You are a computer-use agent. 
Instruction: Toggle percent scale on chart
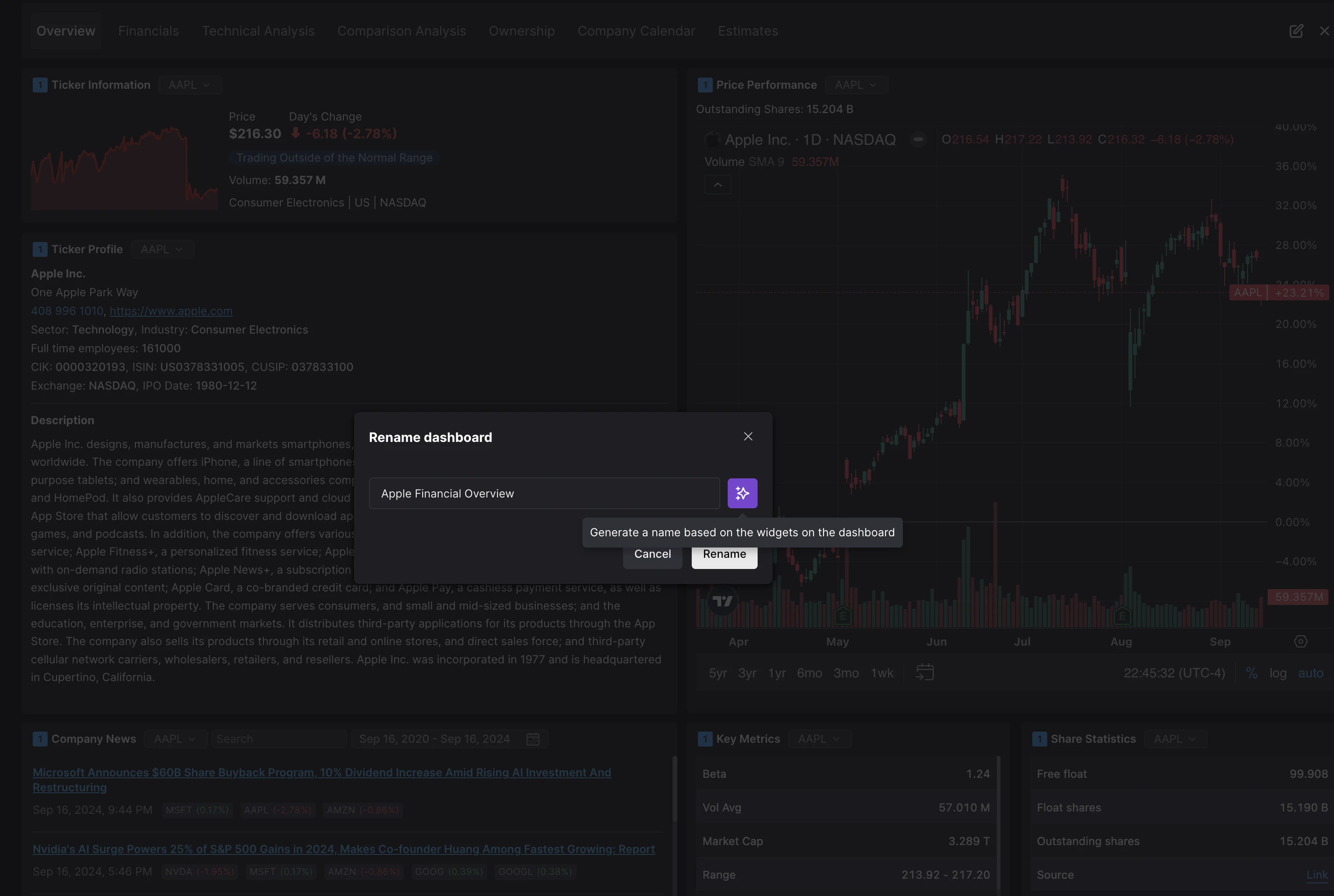click(x=1251, y=673)
